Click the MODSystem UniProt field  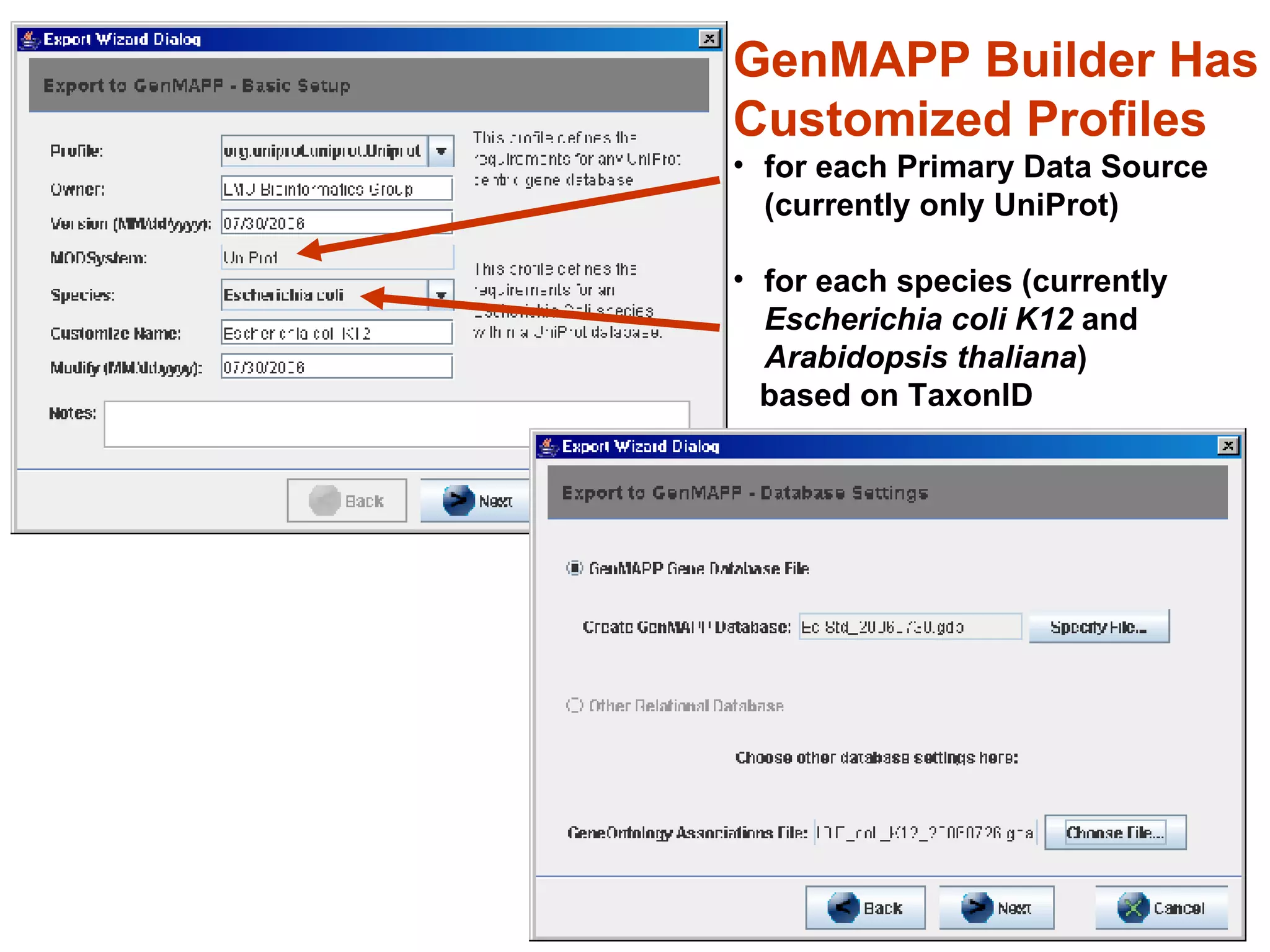point(337,257)
